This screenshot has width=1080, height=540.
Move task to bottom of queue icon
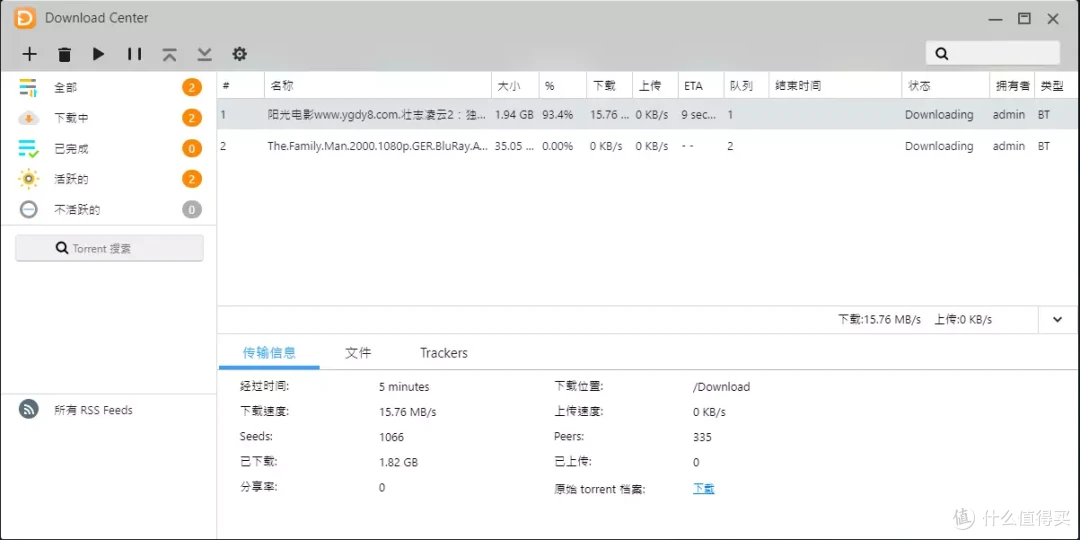tap(205, 54)
